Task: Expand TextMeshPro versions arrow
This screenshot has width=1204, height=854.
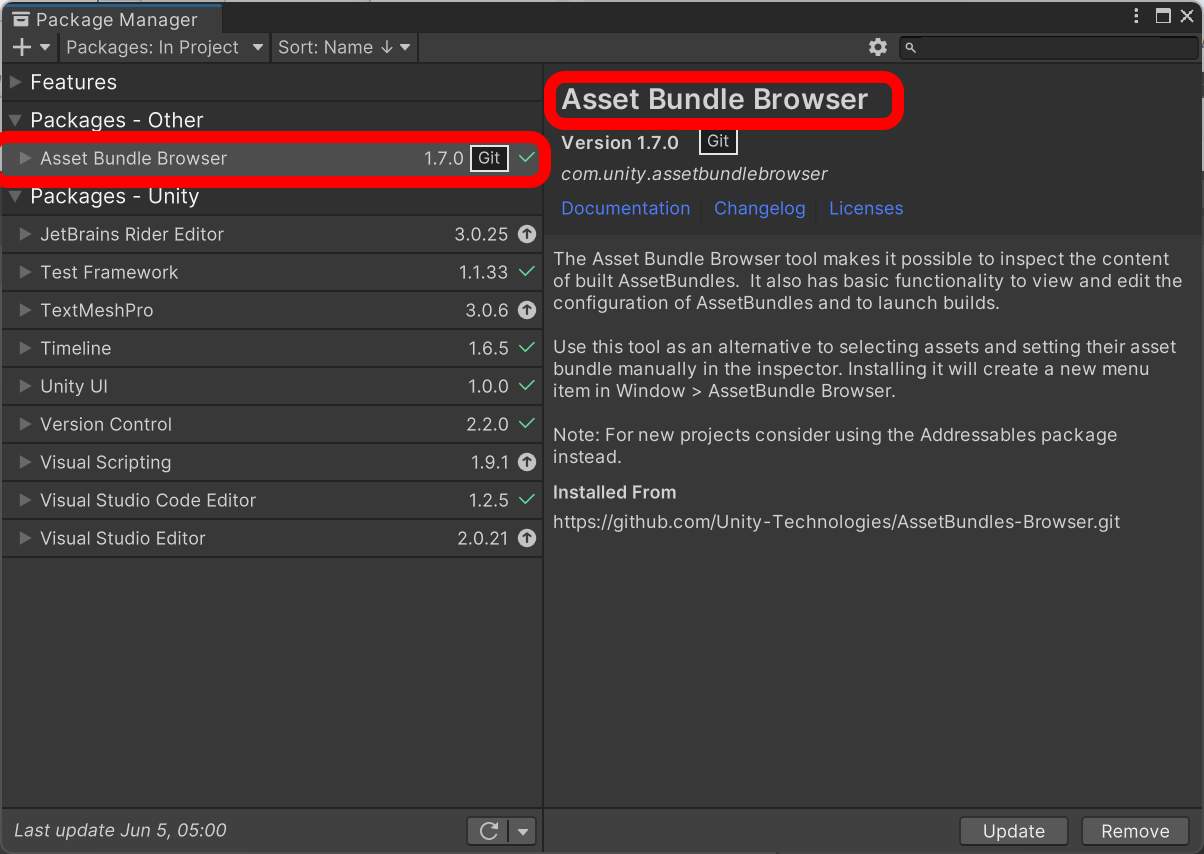Action: tap(25, 310)
